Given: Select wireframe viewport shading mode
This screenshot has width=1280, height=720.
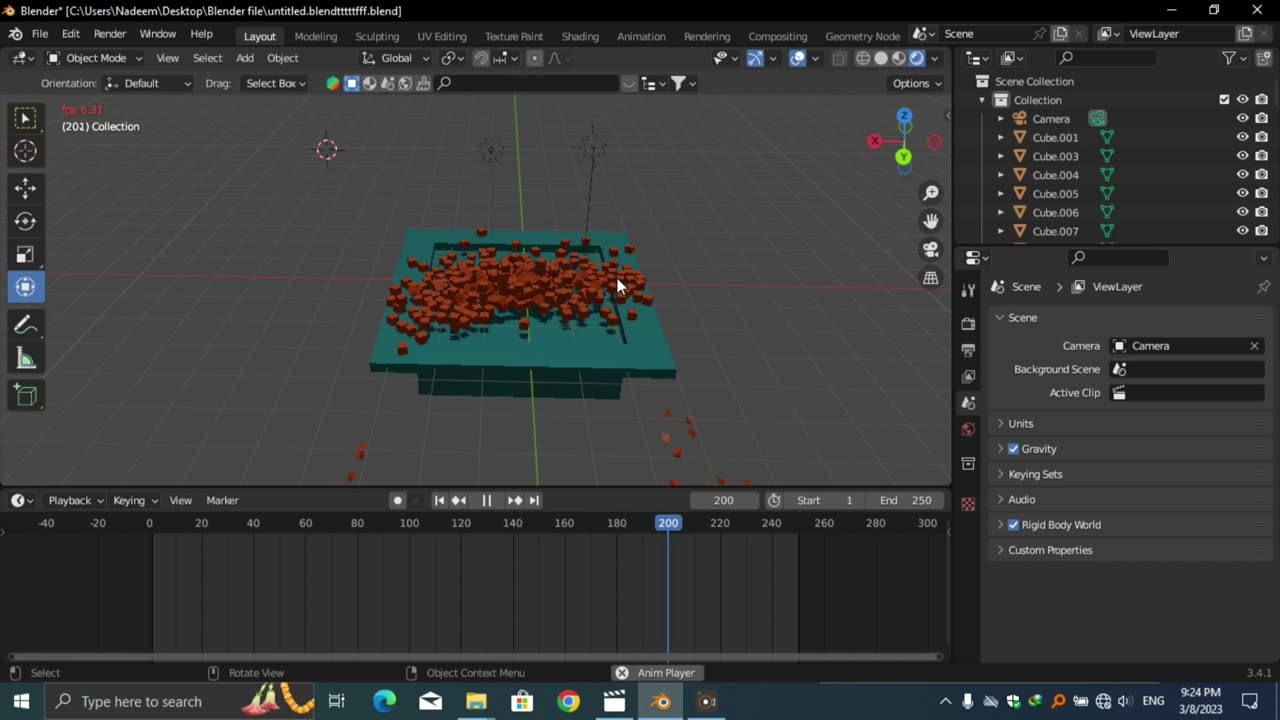Looking at the screenshot, I should pyautogui.click(x=863, y=58).
